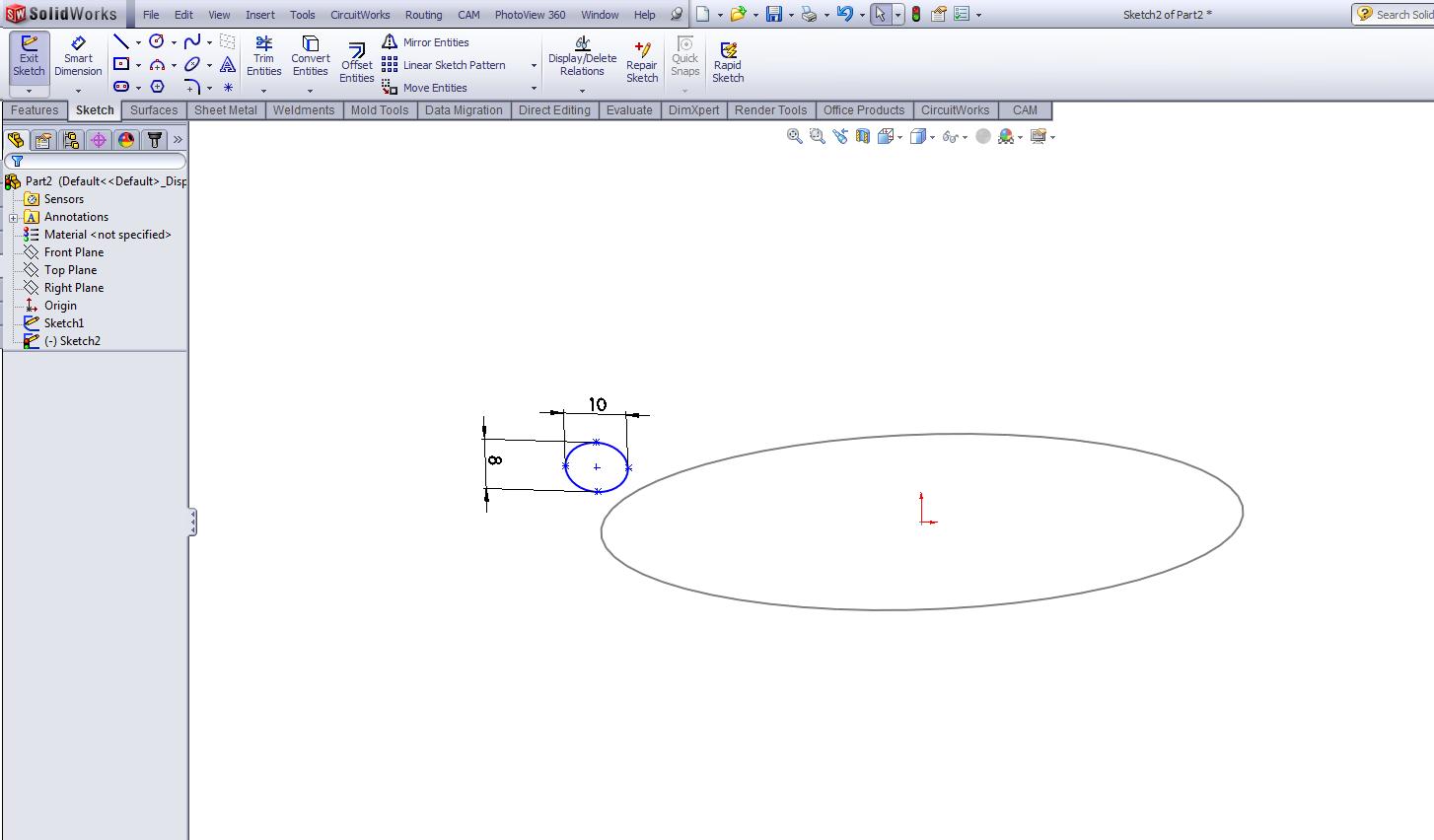Switch to the Evaluate tab
Screen dimensions: 1434x840
pos(629,110)
